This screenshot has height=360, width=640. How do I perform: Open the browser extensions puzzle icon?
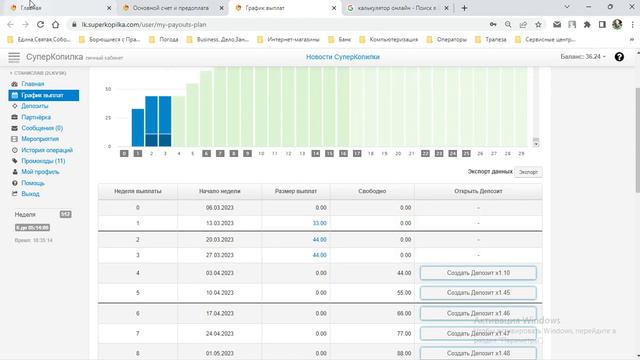(587, 24)
